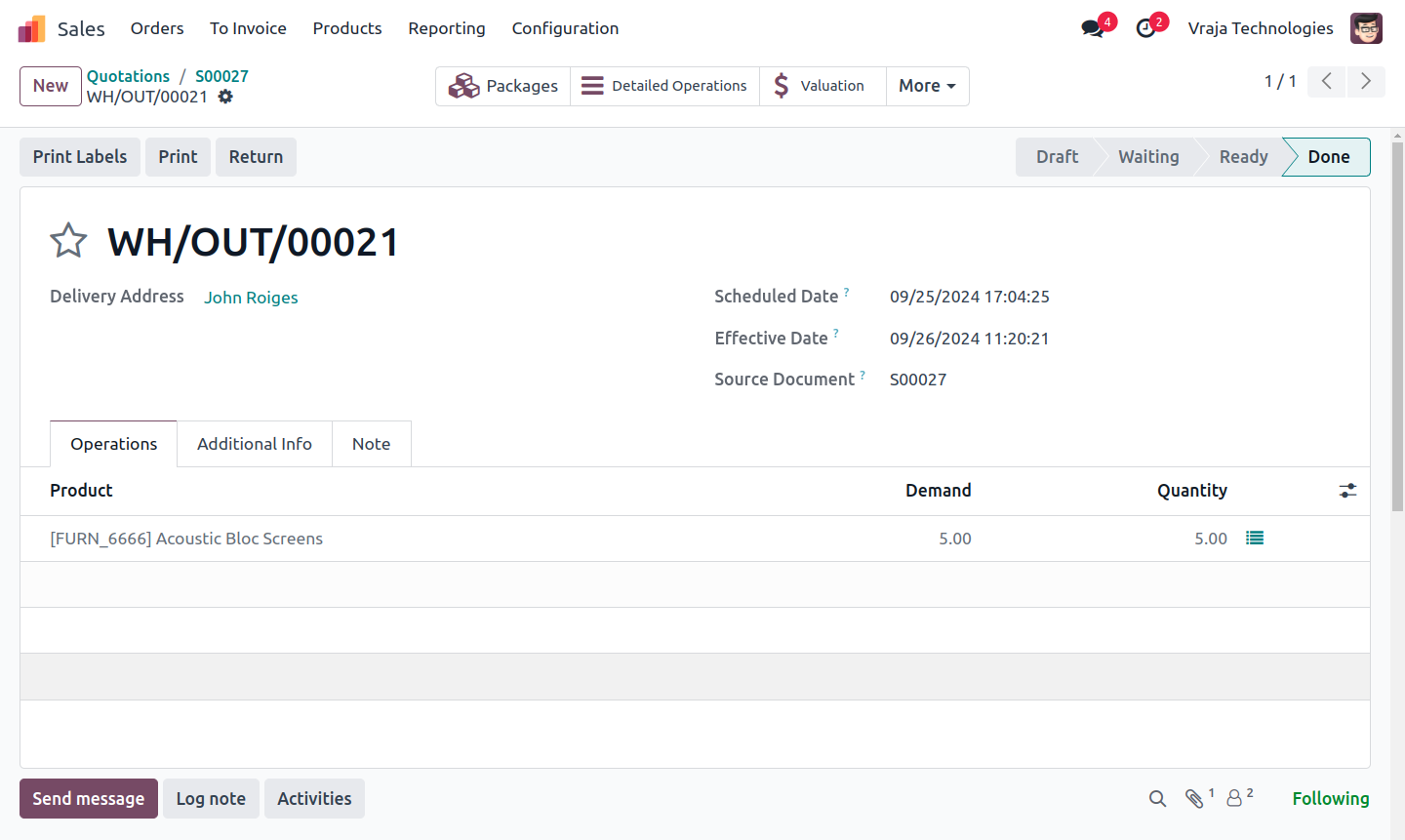
Task: Open John Roiges delivery address link
Action: point(251,298)
